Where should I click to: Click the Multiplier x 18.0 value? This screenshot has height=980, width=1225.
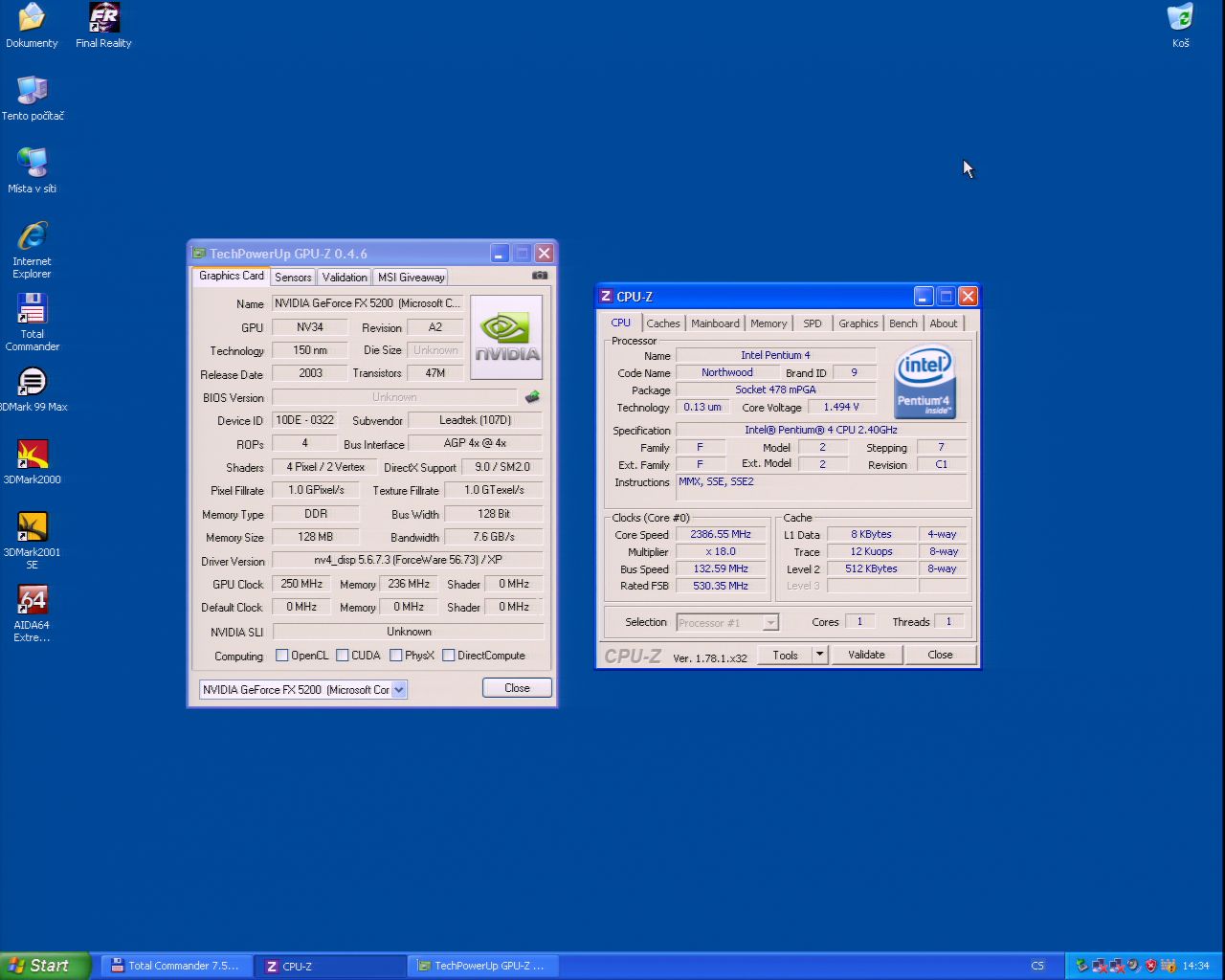point(721,552)
